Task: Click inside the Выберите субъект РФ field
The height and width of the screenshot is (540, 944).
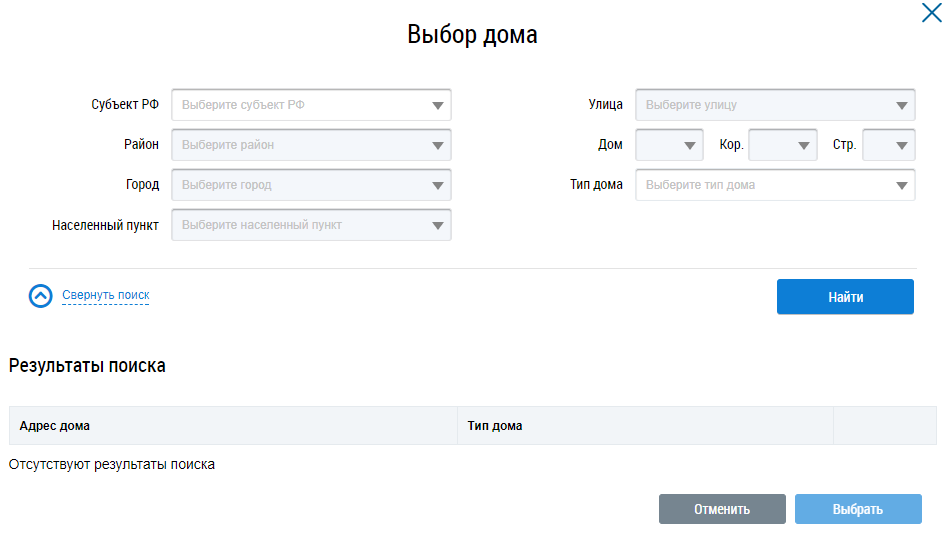Action: pos(300,105)
